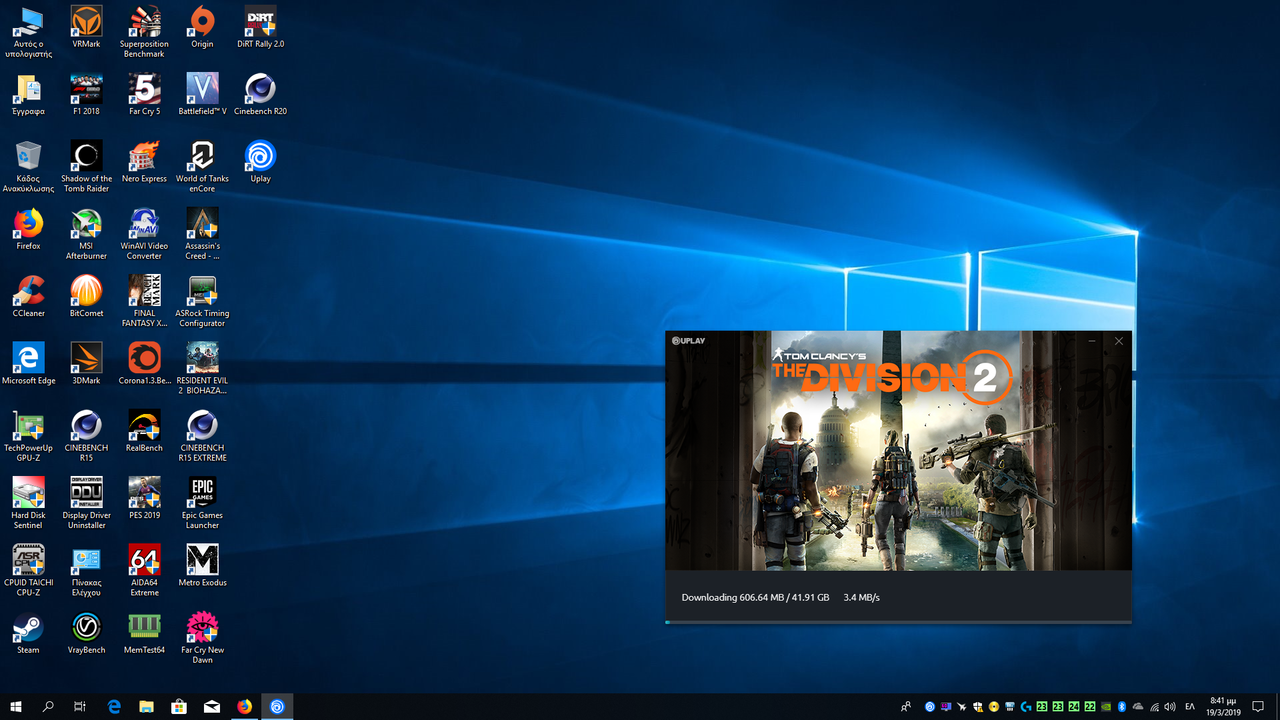Switch to Uplay taskbar button
The image size is (1280, 720).
click(x=277, y=707)
